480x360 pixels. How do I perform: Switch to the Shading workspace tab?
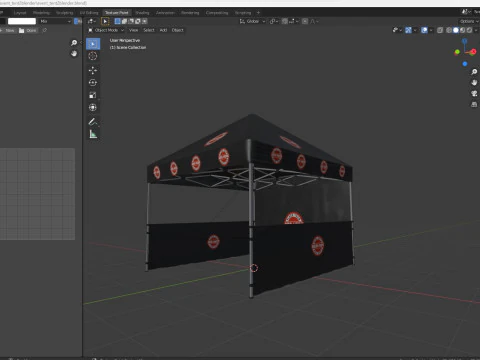click(142, 13)
